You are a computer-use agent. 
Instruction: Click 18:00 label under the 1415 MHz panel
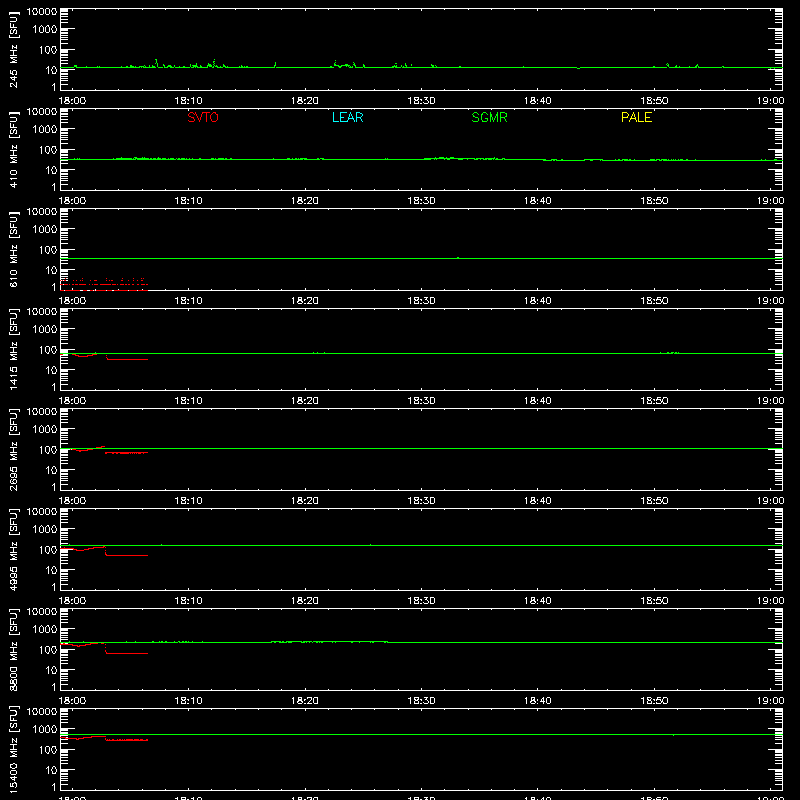(x=72, y=401)
